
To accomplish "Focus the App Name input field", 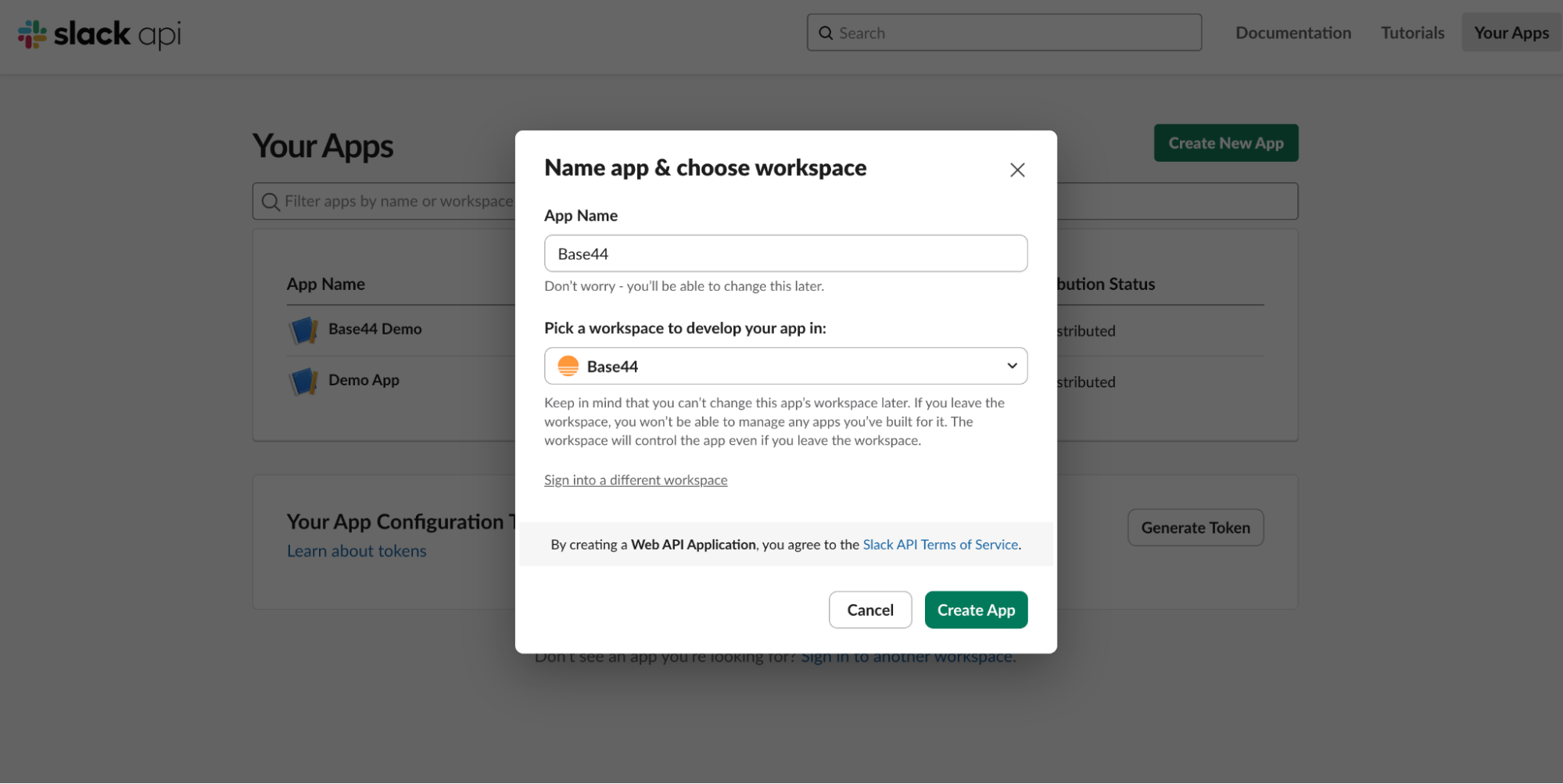I will click(x=785, y=253).
